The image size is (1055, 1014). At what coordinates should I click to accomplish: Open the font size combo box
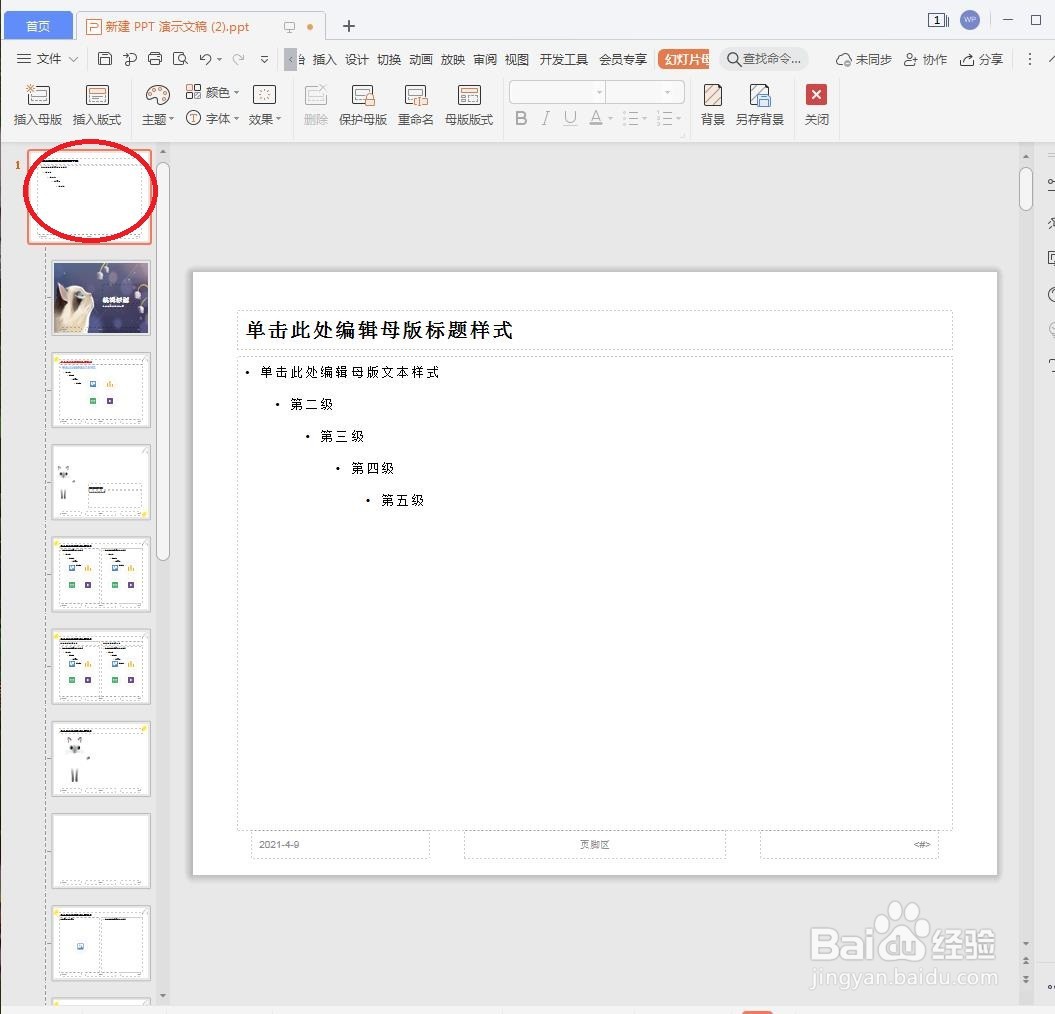coord(645,92)
